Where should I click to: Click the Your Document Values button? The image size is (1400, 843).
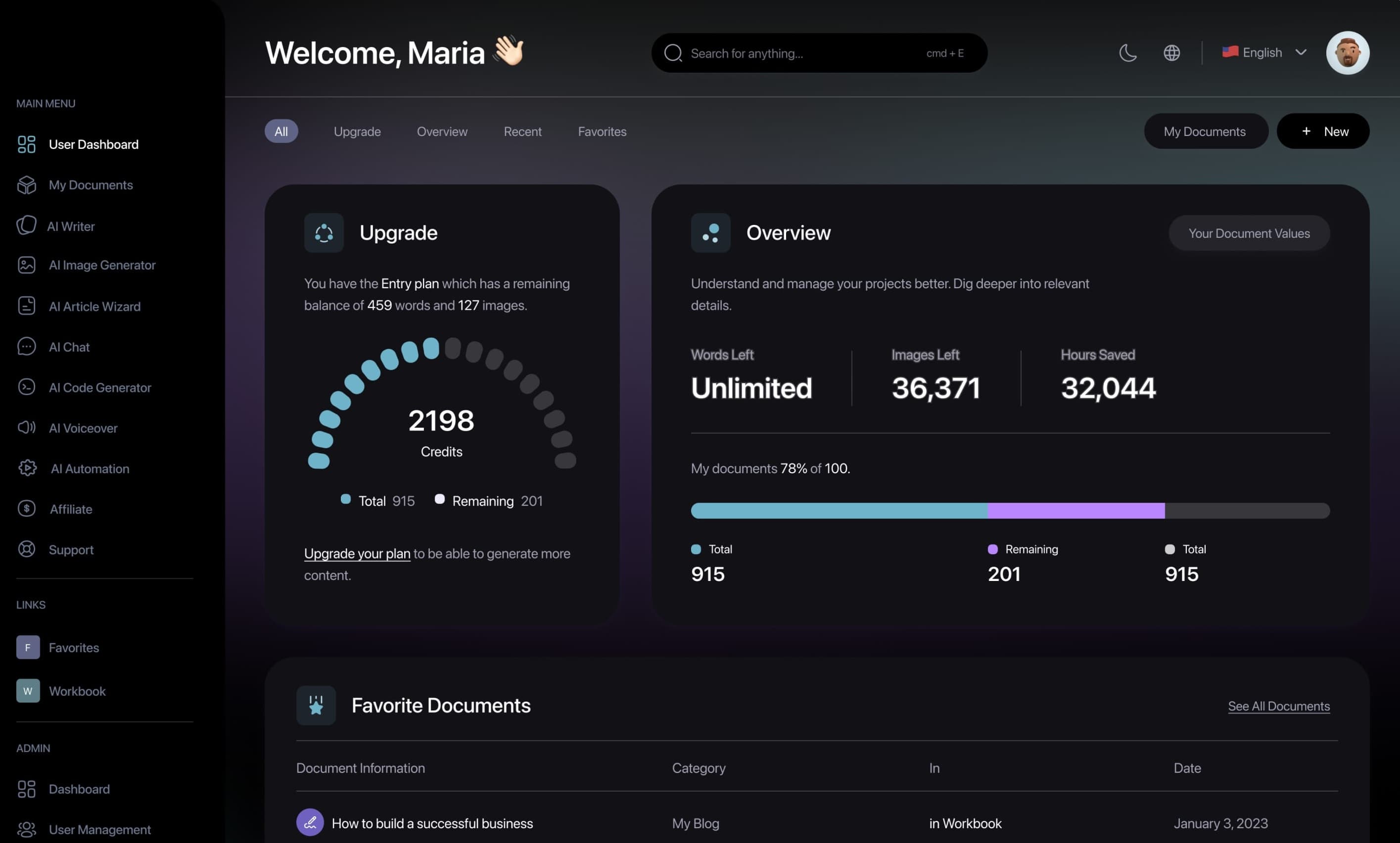click(x=1249, y=233)
